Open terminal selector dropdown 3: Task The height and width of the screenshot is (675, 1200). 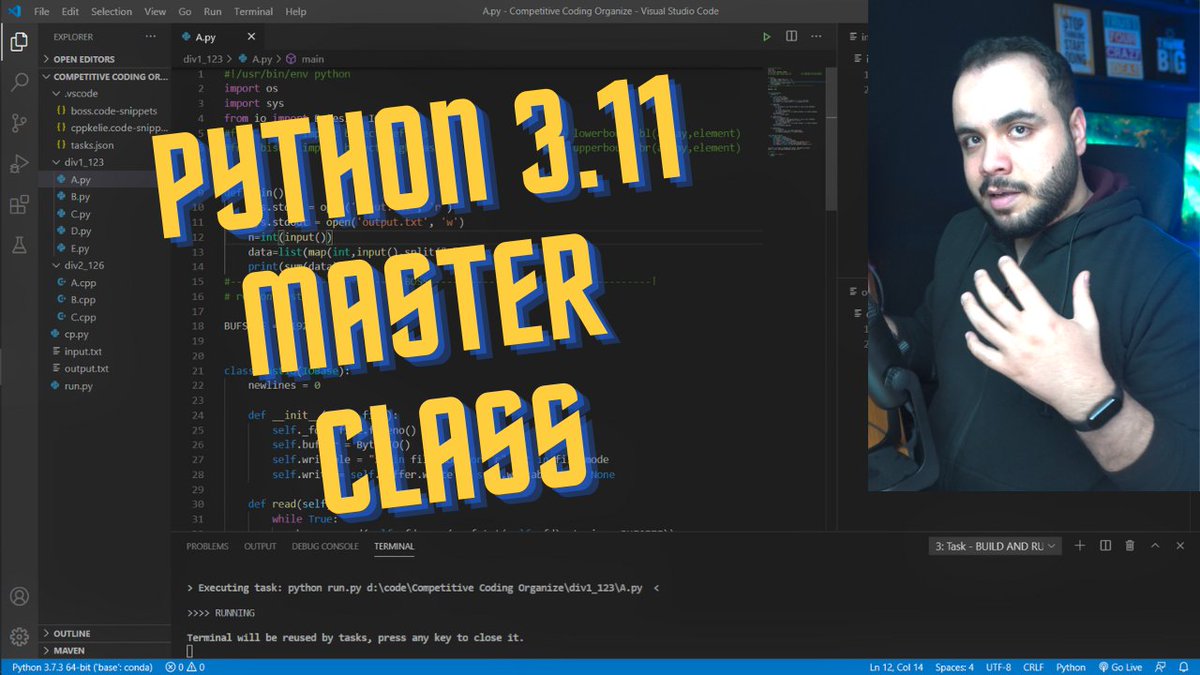[x=995, y=546]
